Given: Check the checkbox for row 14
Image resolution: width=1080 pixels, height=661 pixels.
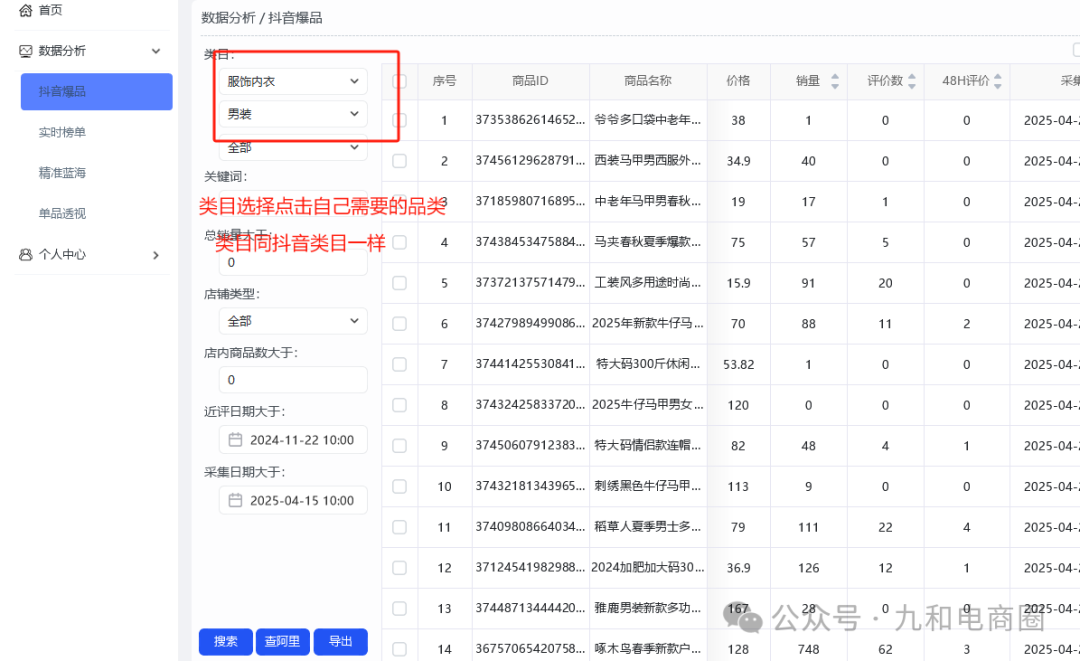Looking at the screenshot, I should (x=399, y=649).
